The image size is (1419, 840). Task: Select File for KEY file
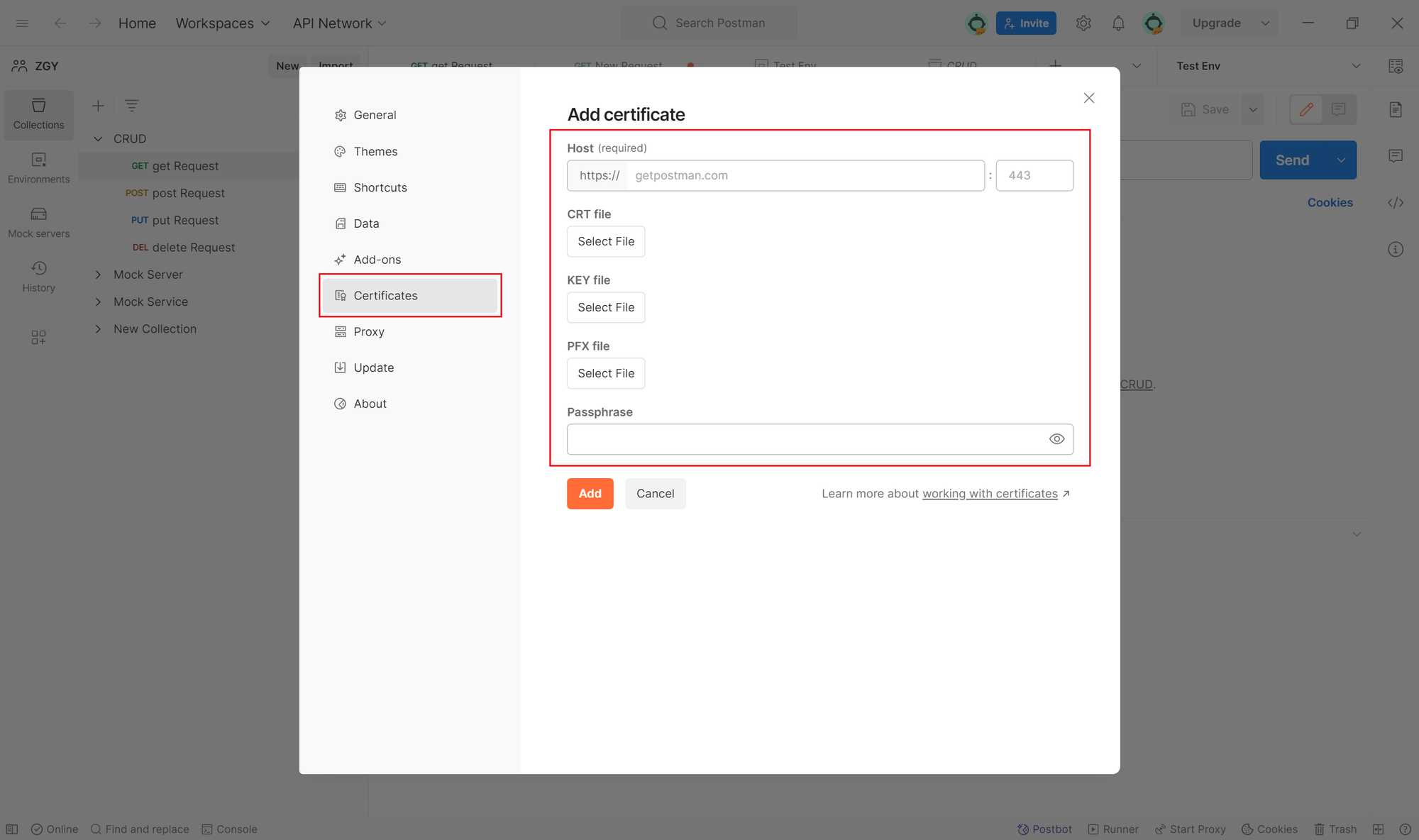pos(606,307)
